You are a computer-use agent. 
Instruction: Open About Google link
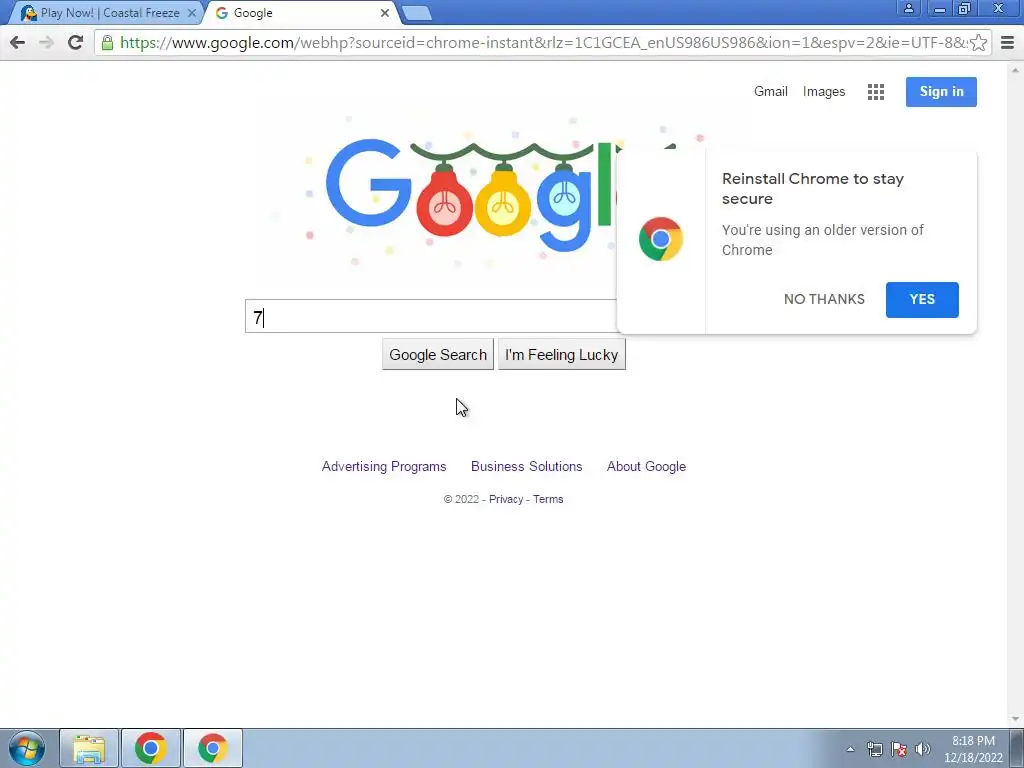click(647, 466)
